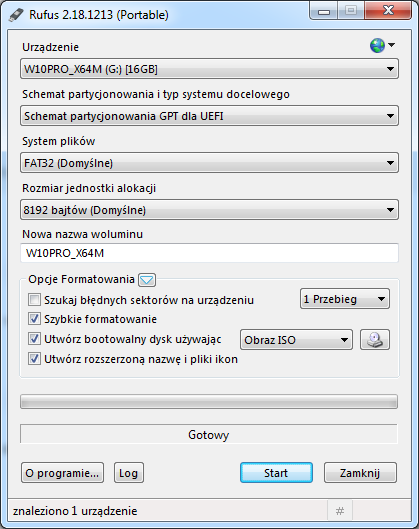Open the System plików FAT32 dropdown
This screenshot has height=529, width=419.
click(209, 163)
